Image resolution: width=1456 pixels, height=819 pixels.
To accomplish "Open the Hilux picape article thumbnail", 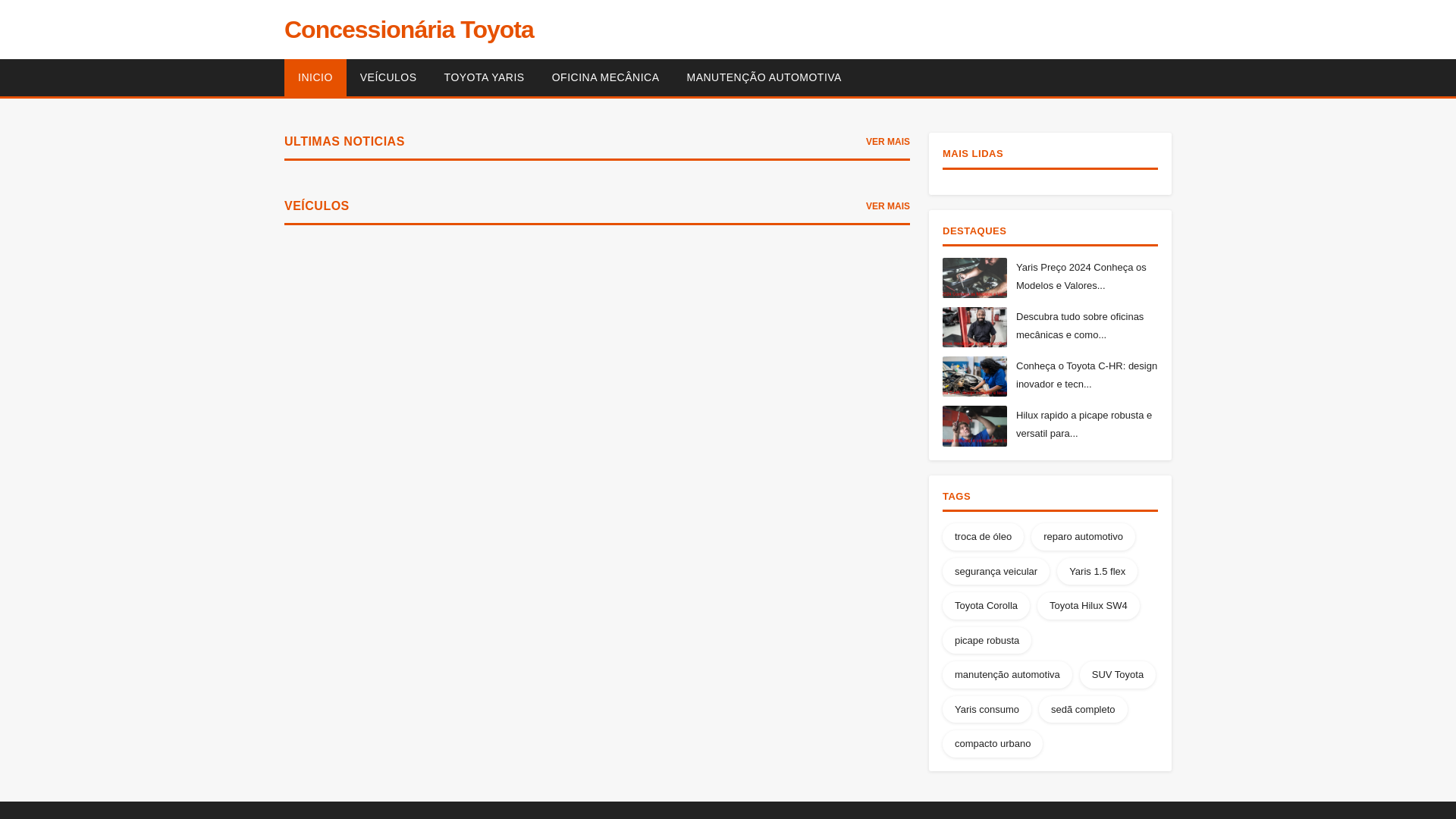I will pos(974,426).
